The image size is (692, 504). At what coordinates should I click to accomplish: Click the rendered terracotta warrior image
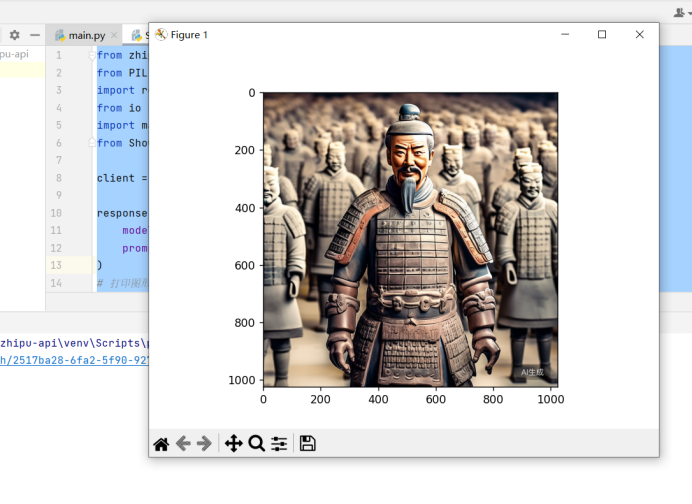410,240
